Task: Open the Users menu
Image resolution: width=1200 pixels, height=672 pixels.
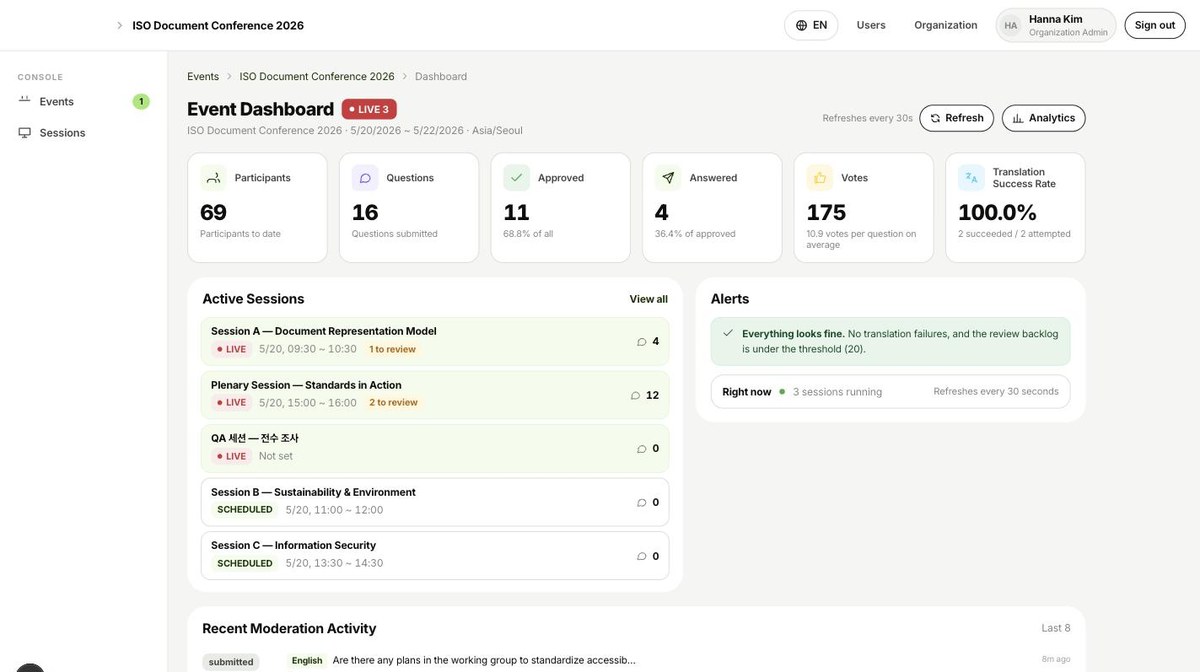Action: pyautogui.click(x=871, y=25)
